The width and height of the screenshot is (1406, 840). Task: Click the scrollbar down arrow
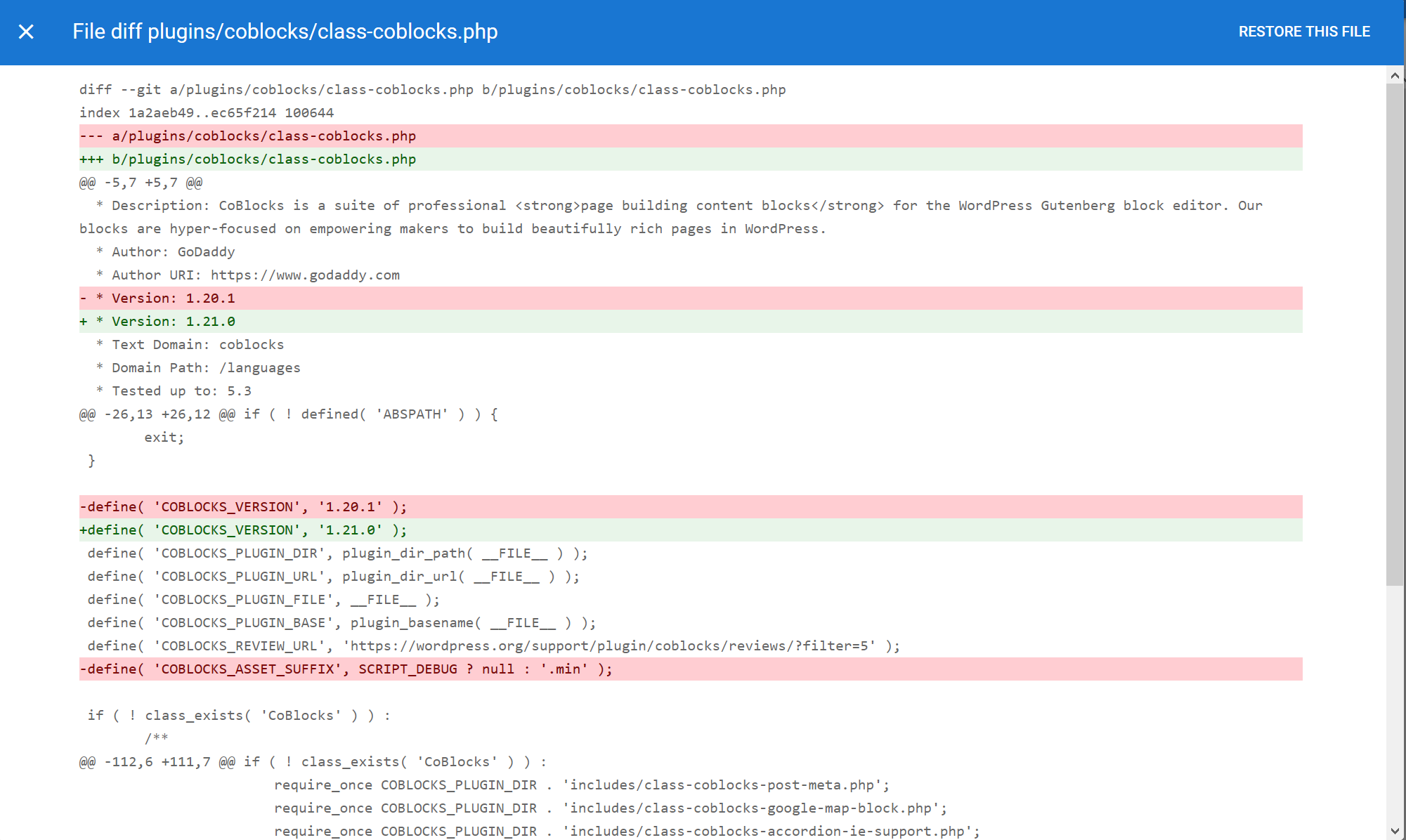click(1395, 831)
